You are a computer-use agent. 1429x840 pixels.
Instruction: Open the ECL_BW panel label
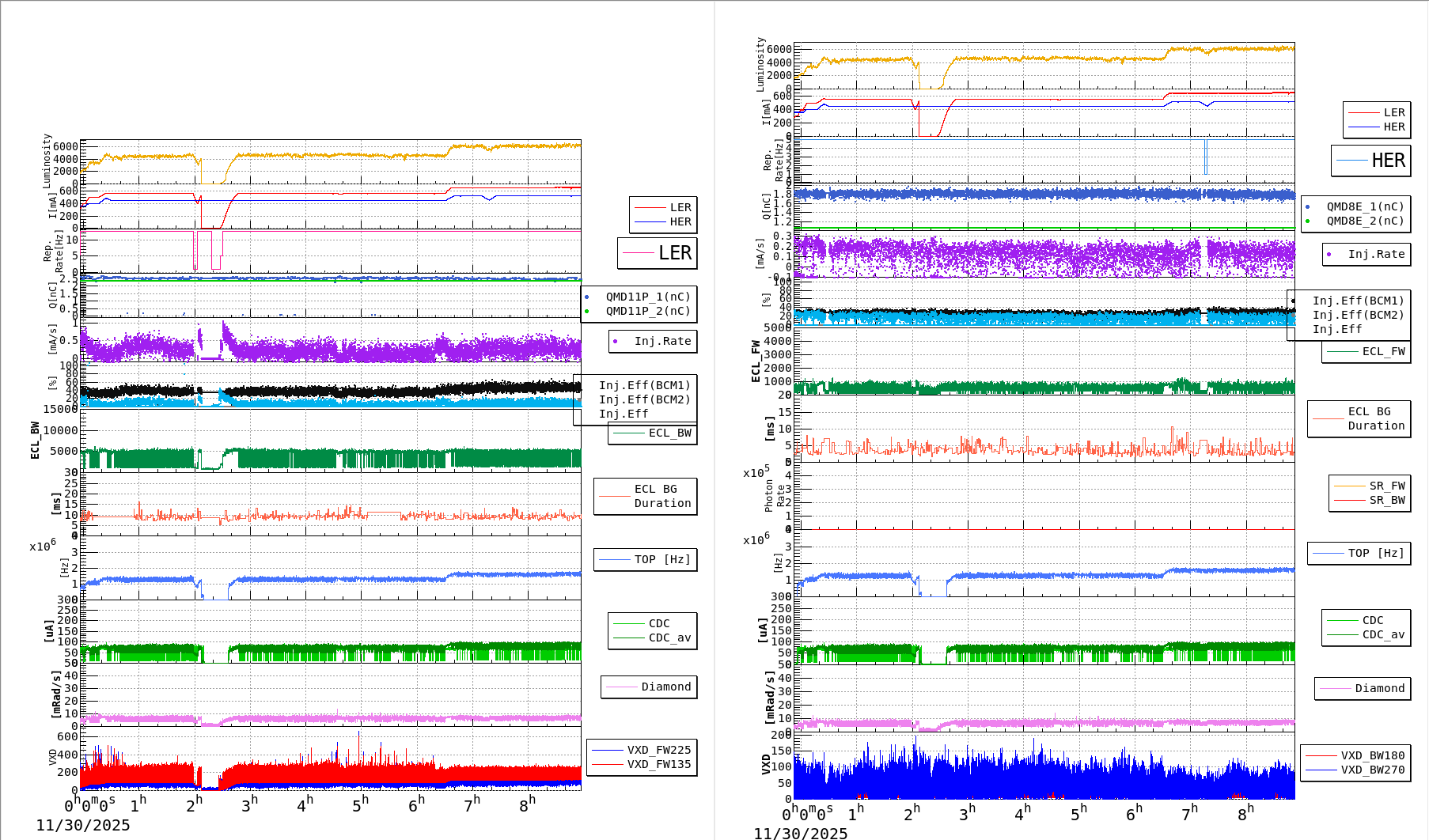(33, 440)
